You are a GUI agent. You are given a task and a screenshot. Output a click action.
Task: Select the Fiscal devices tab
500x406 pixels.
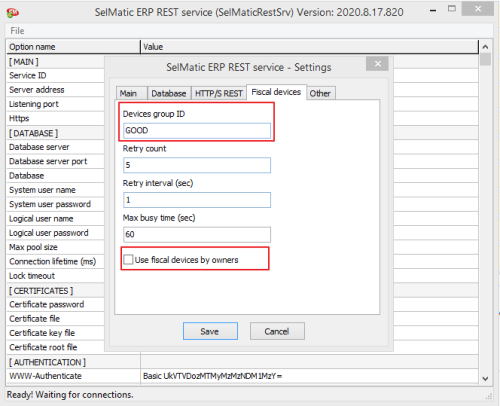coord(276,92)
